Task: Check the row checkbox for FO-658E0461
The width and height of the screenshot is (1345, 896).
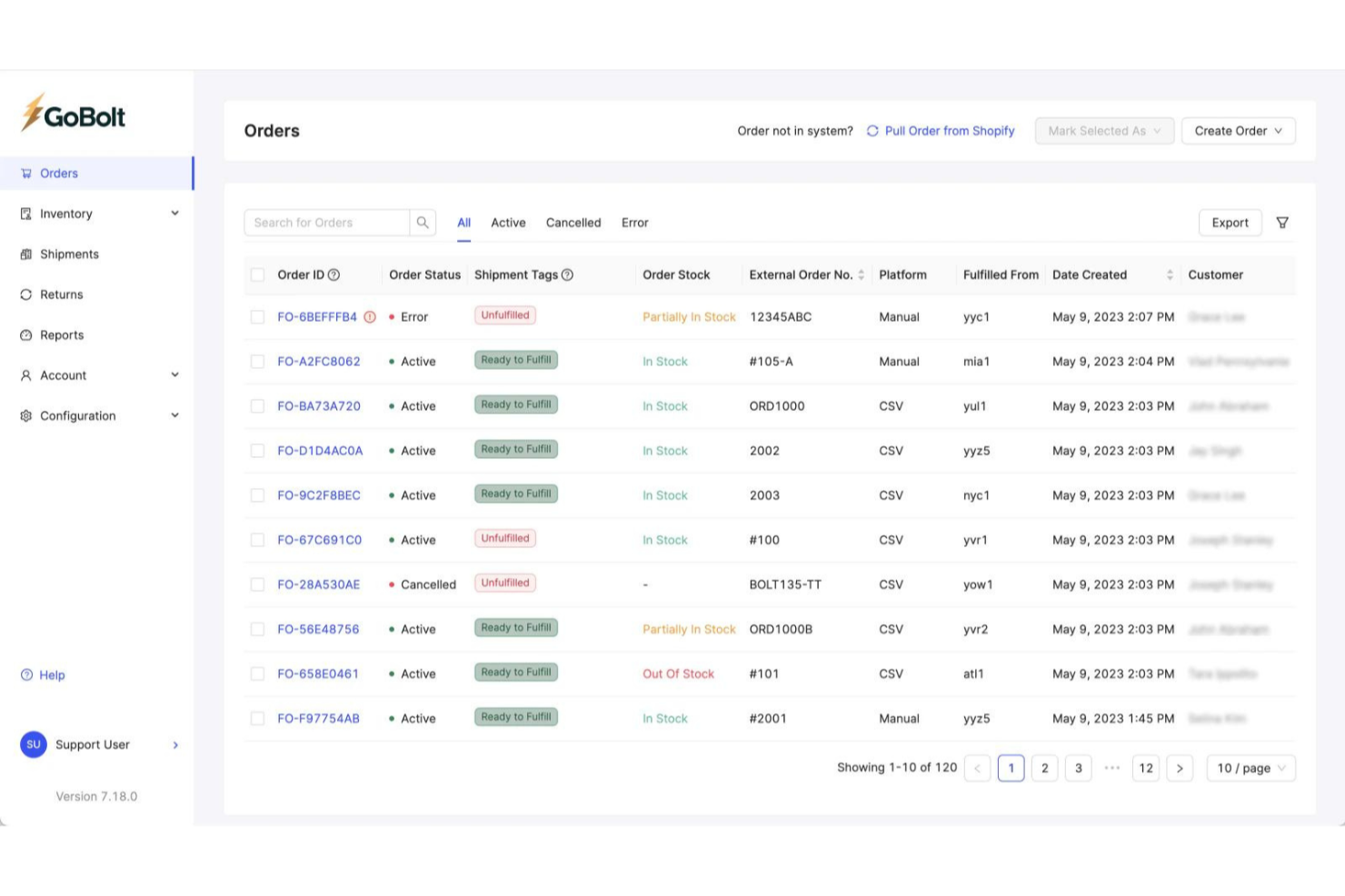Action: (257, 673)
